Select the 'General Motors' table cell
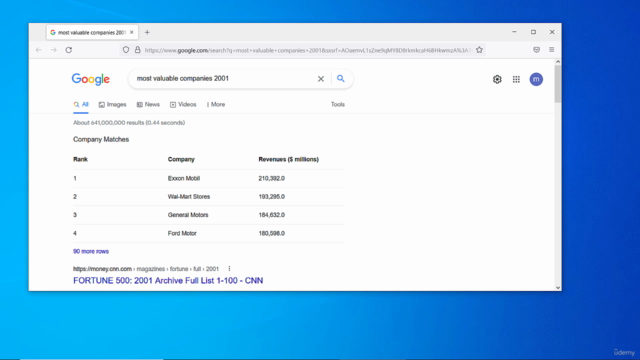640x360 pixels. pyautogui.click(x=188, y=215)
